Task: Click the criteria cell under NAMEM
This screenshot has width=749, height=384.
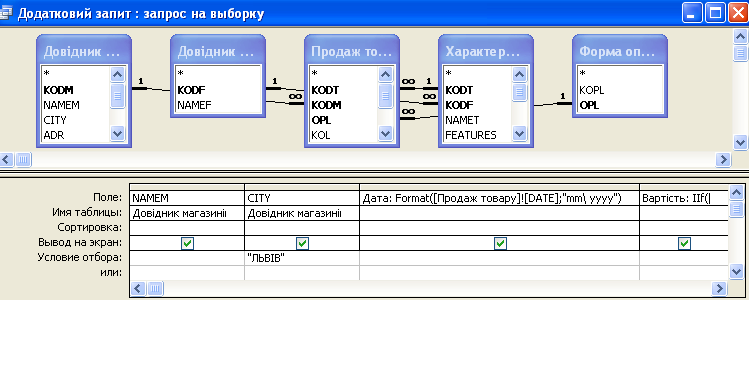Action: click(187, 258)
